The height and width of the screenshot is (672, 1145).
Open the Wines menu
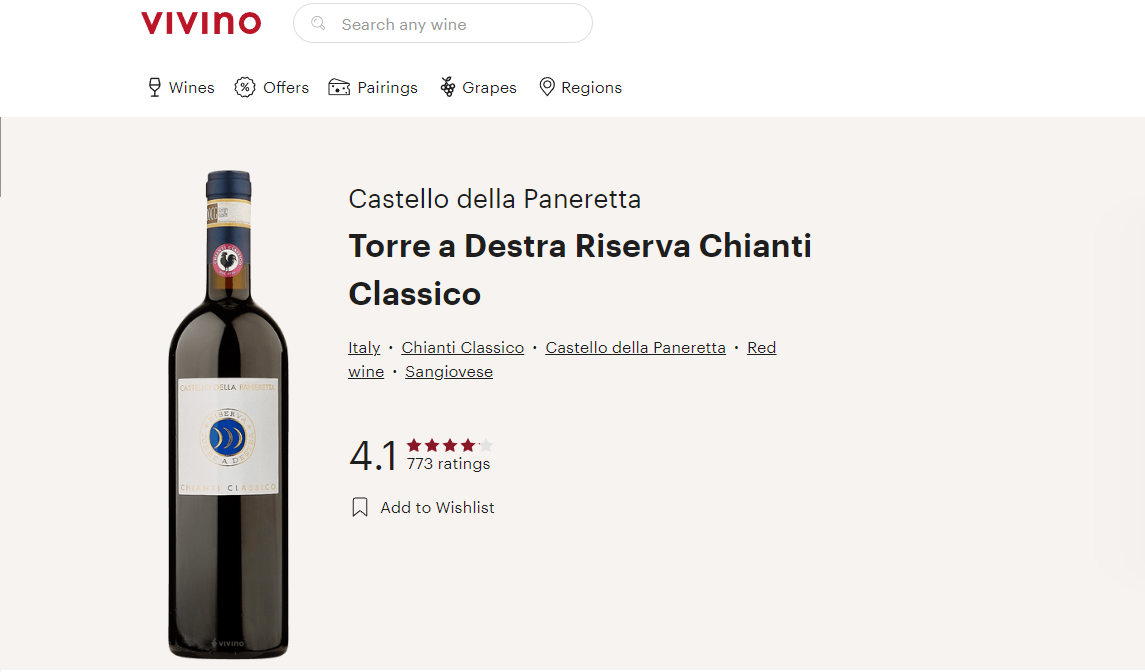point(181,87)
